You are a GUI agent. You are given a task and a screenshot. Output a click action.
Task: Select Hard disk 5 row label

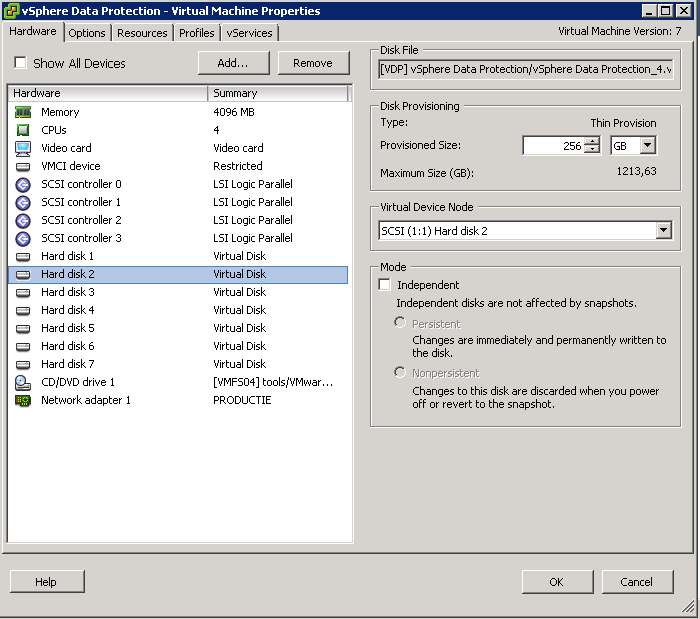pyautogui.click(x=68, y=328)
